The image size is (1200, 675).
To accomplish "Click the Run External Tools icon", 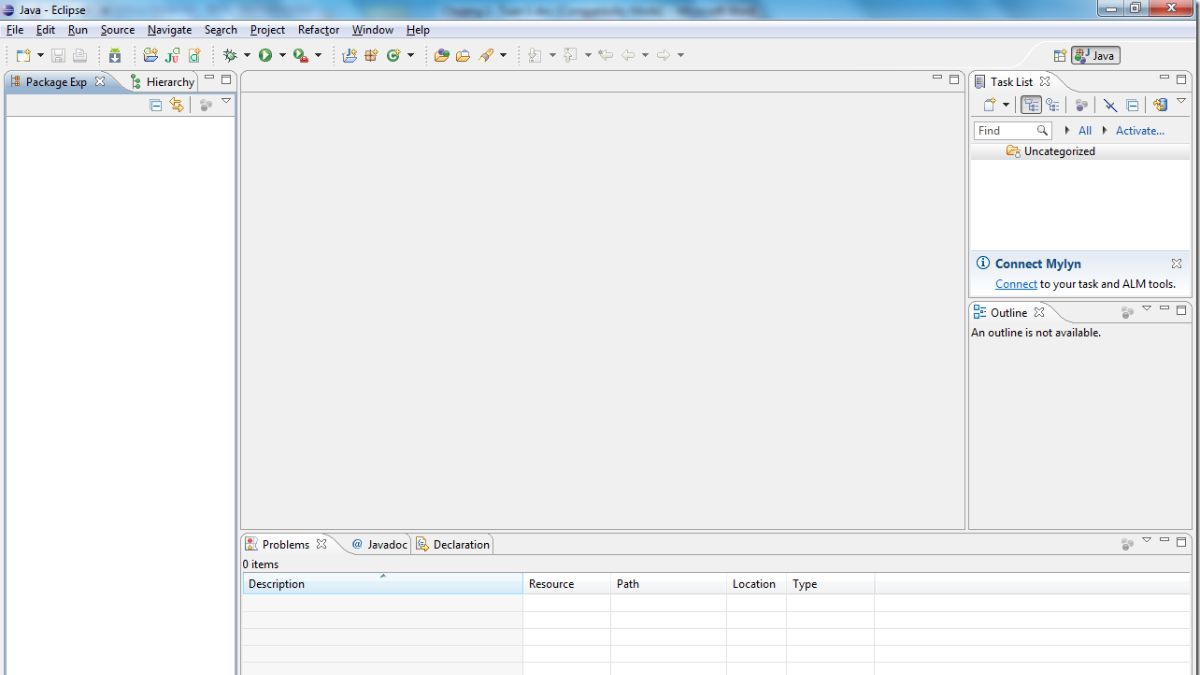I will pyautogui.click(x=300, y=56).
